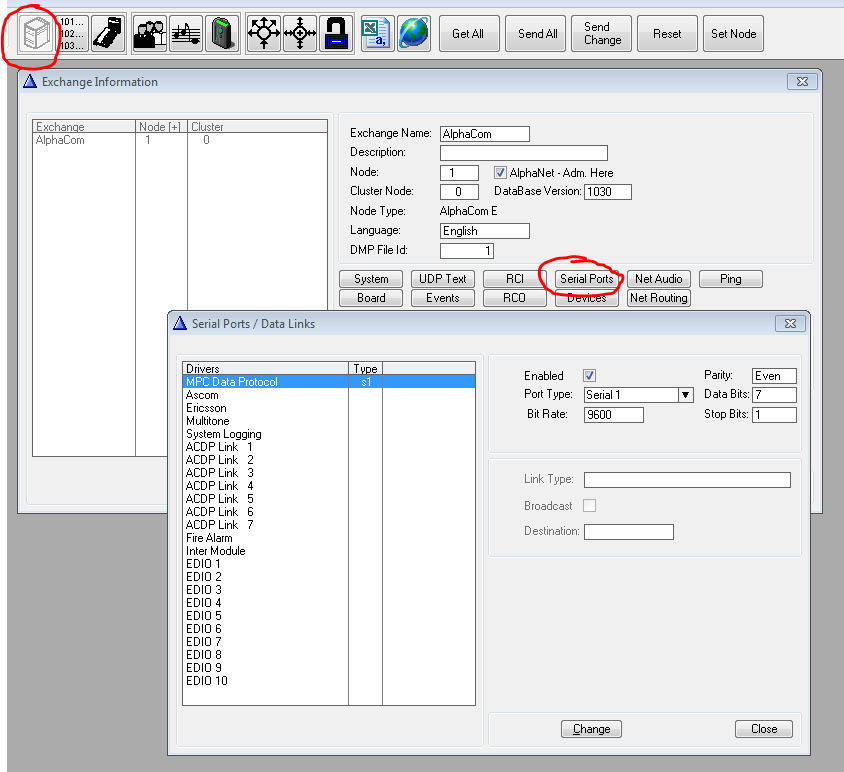The height and width of the screenshot is (772, 844).
Task: Open the Net Routing settings button
Action: click(658, 298)
